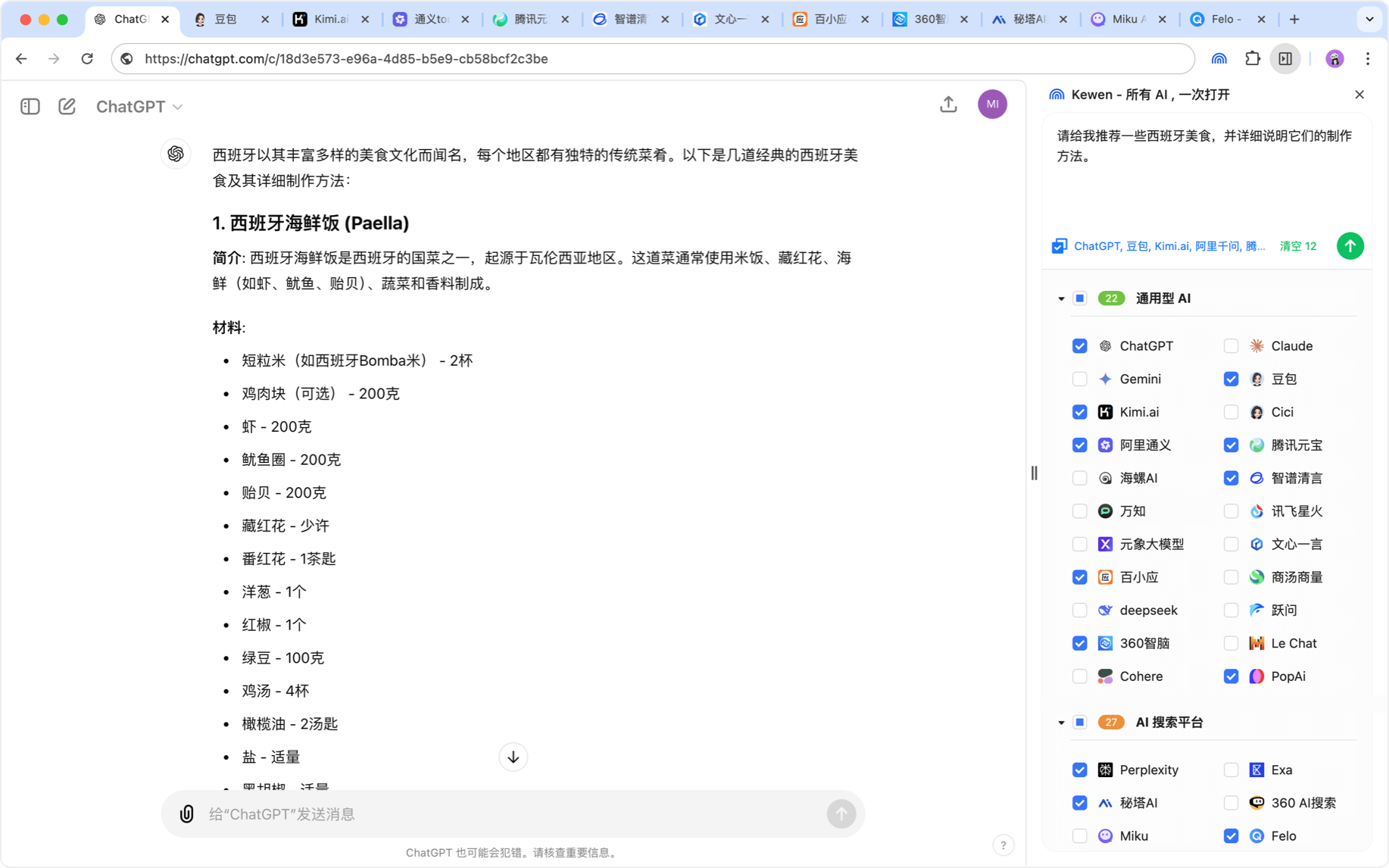Click the browser extensions puzzle icon
This screenshot has width=1389, height=868.
(x=1252, y=58)
